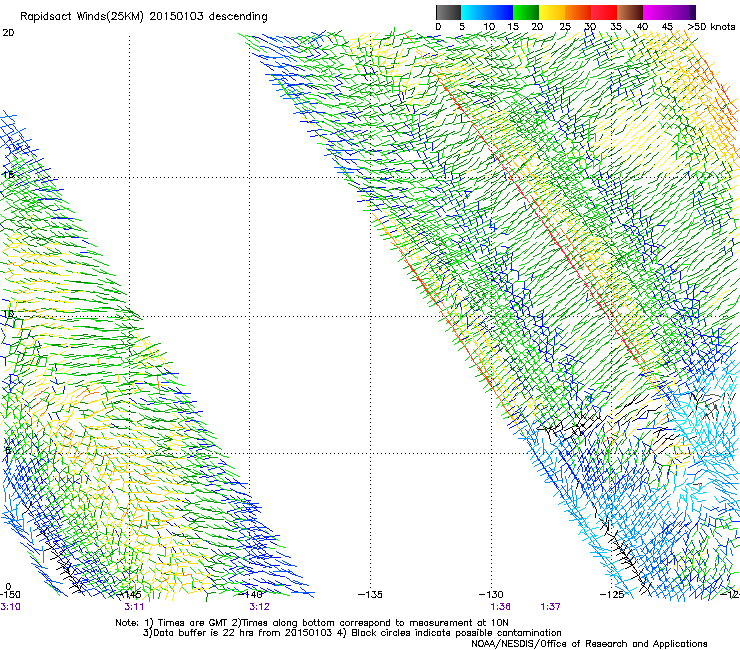Click the '>50 knots' legend label
The height and width of the screenshot is (650, 740).
tap(711, 27)
